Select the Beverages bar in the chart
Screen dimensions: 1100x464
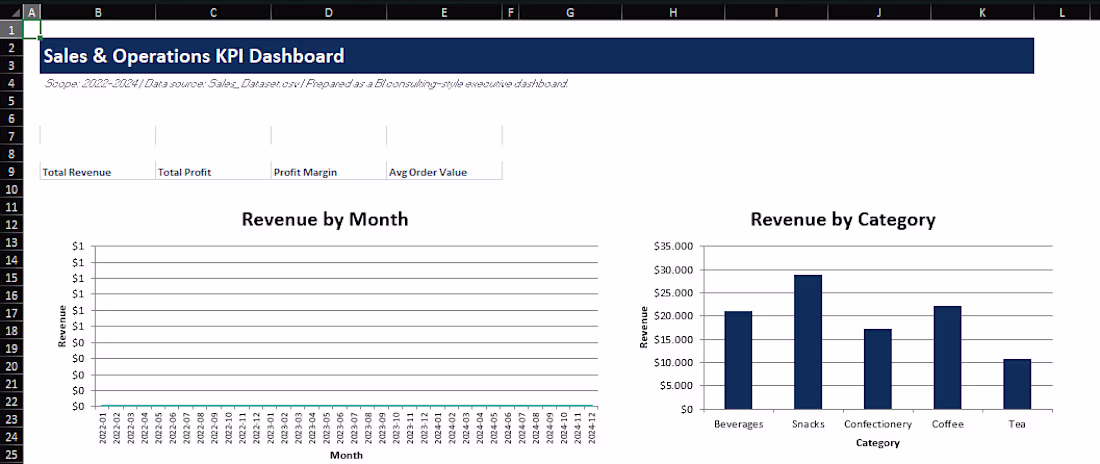point(738,359)
